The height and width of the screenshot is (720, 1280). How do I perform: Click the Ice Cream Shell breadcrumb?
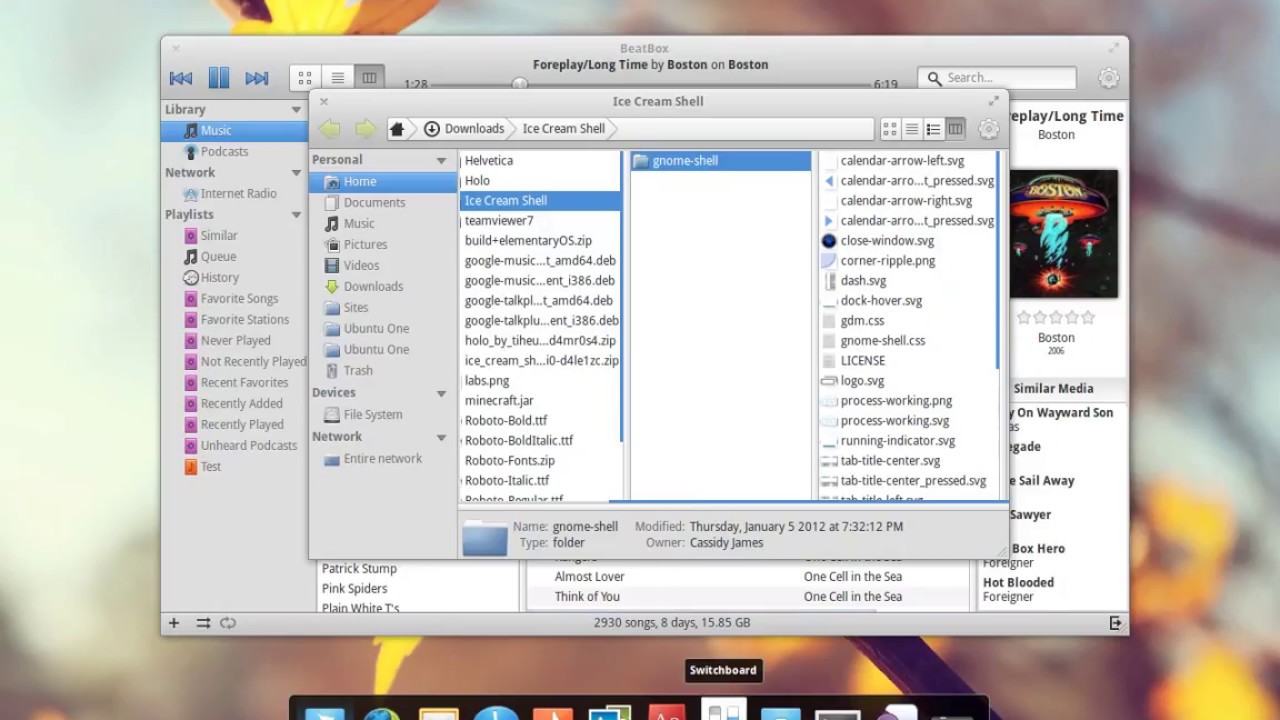pyautogui.click(x=564, y=128)
